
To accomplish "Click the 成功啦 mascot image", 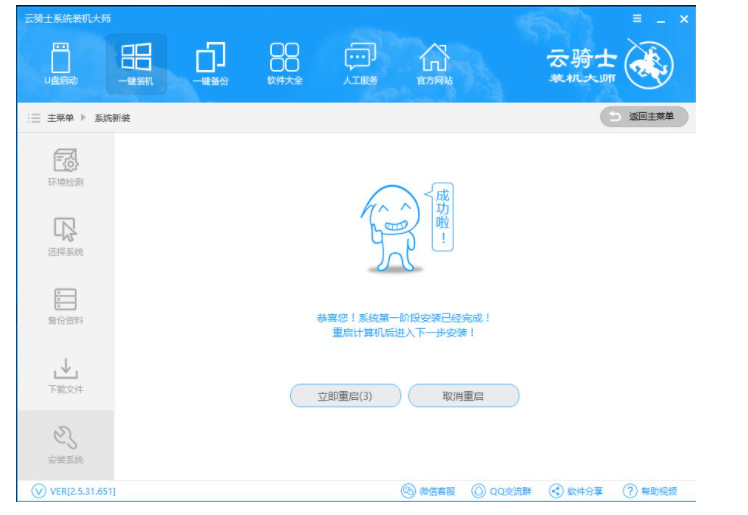I will point(406,228).
